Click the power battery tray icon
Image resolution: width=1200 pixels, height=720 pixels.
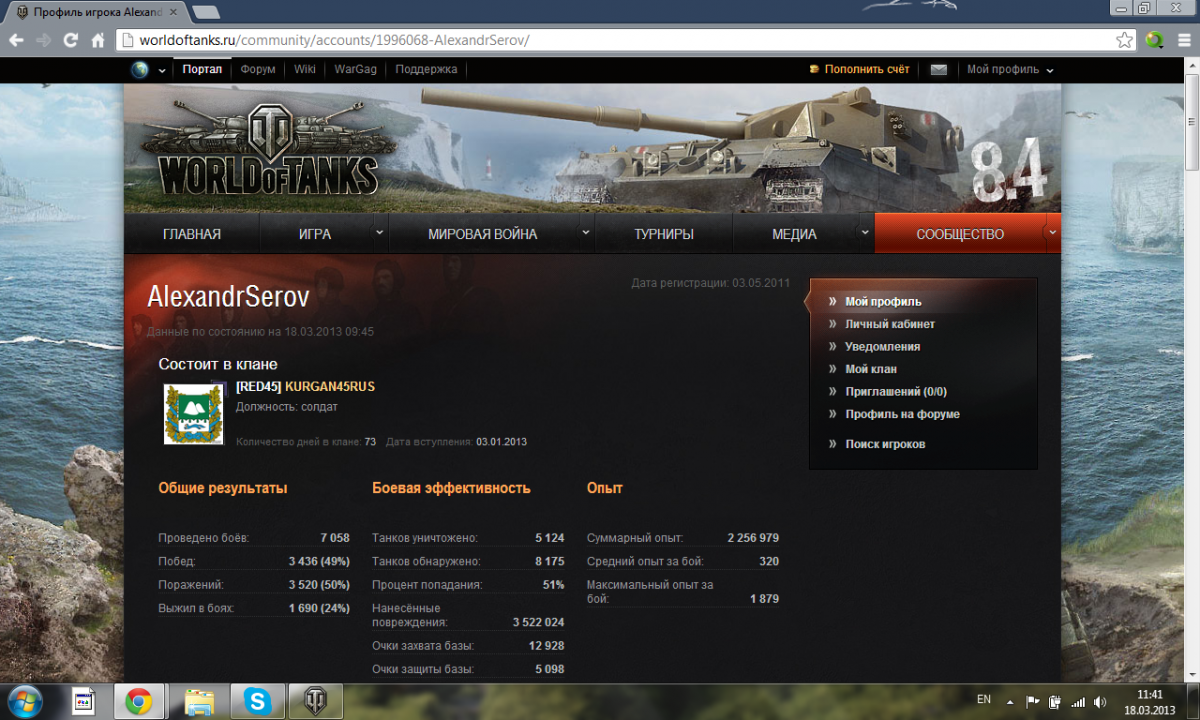coord(1056,702)
